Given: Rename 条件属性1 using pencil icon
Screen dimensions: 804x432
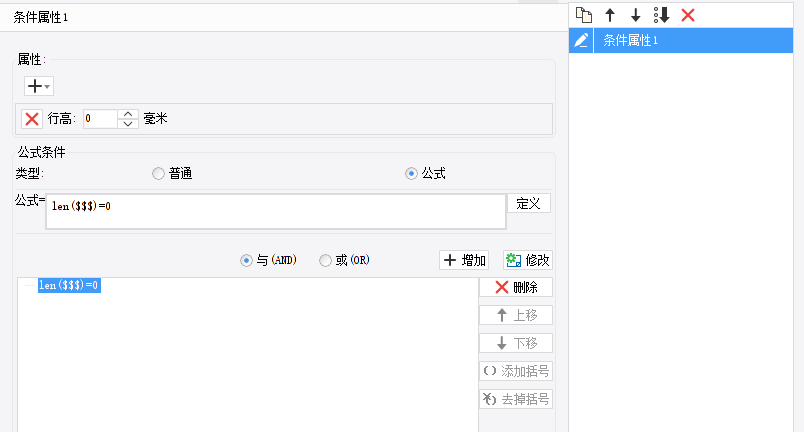Looking at the screenshot, I should click(x=581, y=40).
